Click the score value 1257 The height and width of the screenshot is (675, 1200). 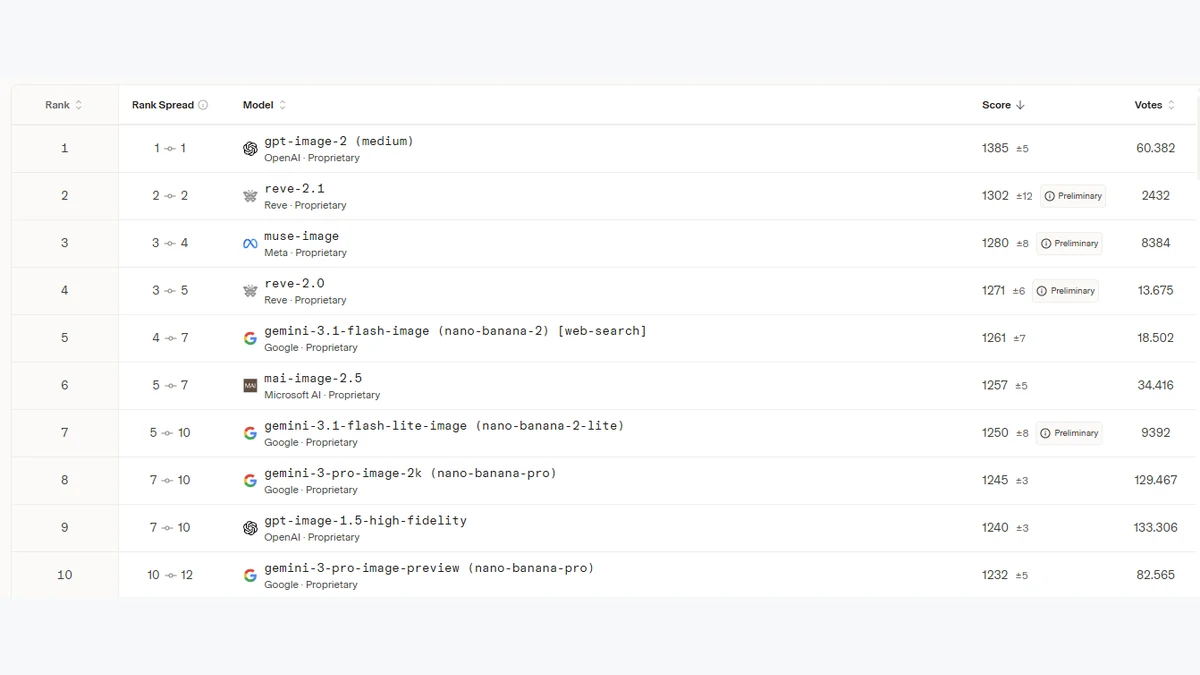click(995, 386)
